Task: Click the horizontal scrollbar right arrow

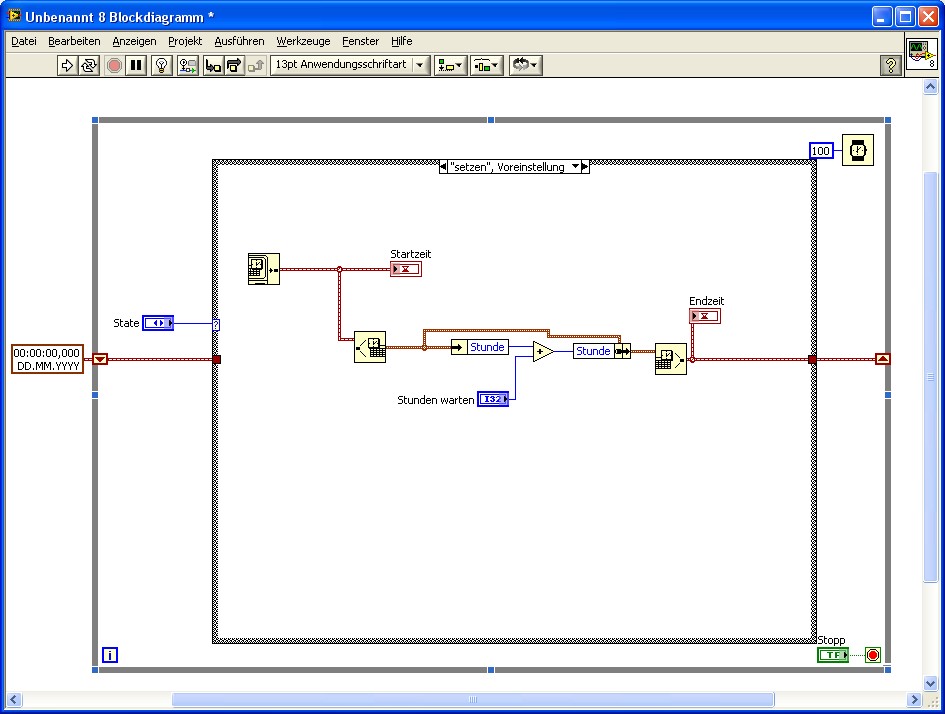Action: click(x=914, y=700)
